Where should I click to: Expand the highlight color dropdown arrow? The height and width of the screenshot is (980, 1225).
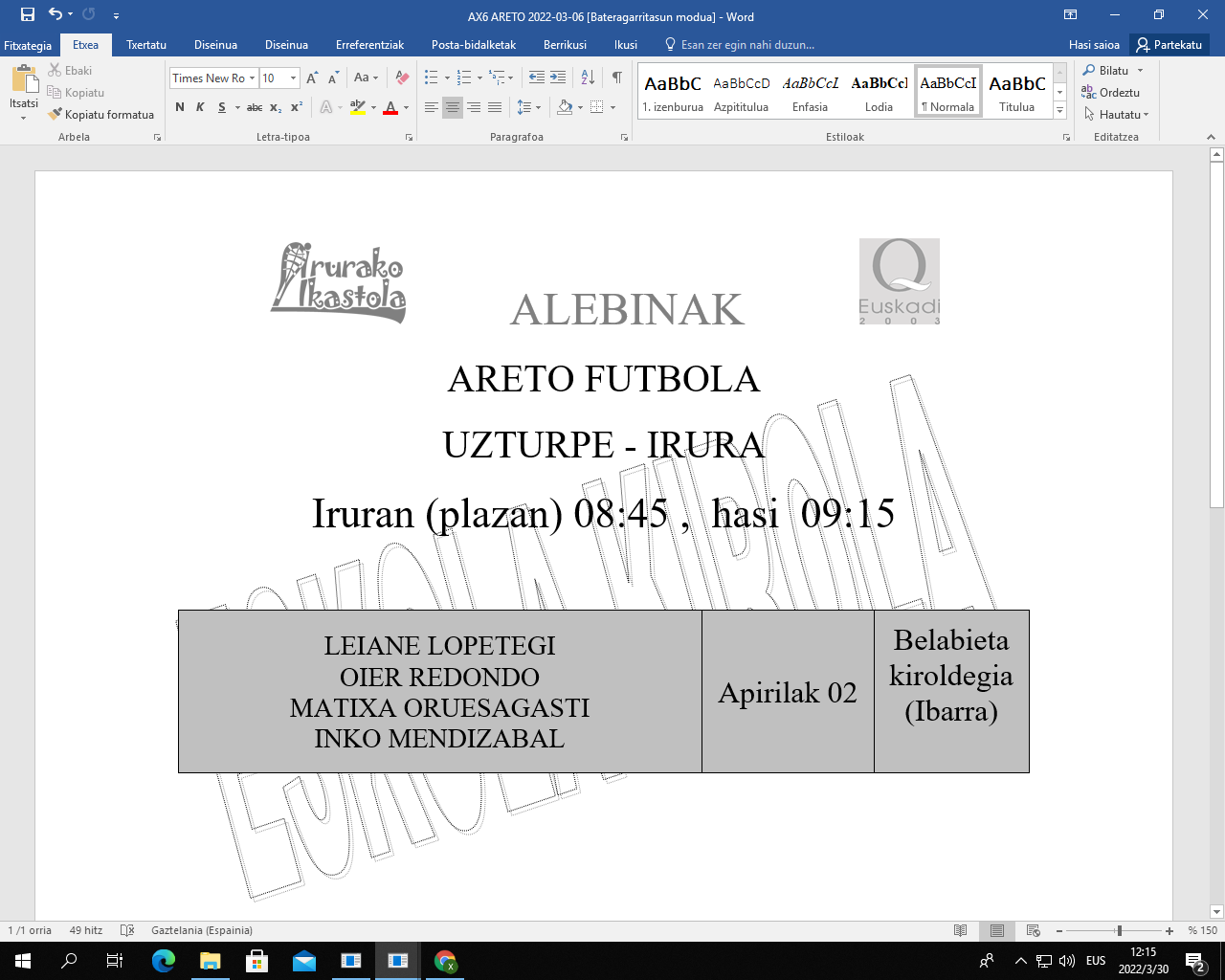tap(372, 107)
